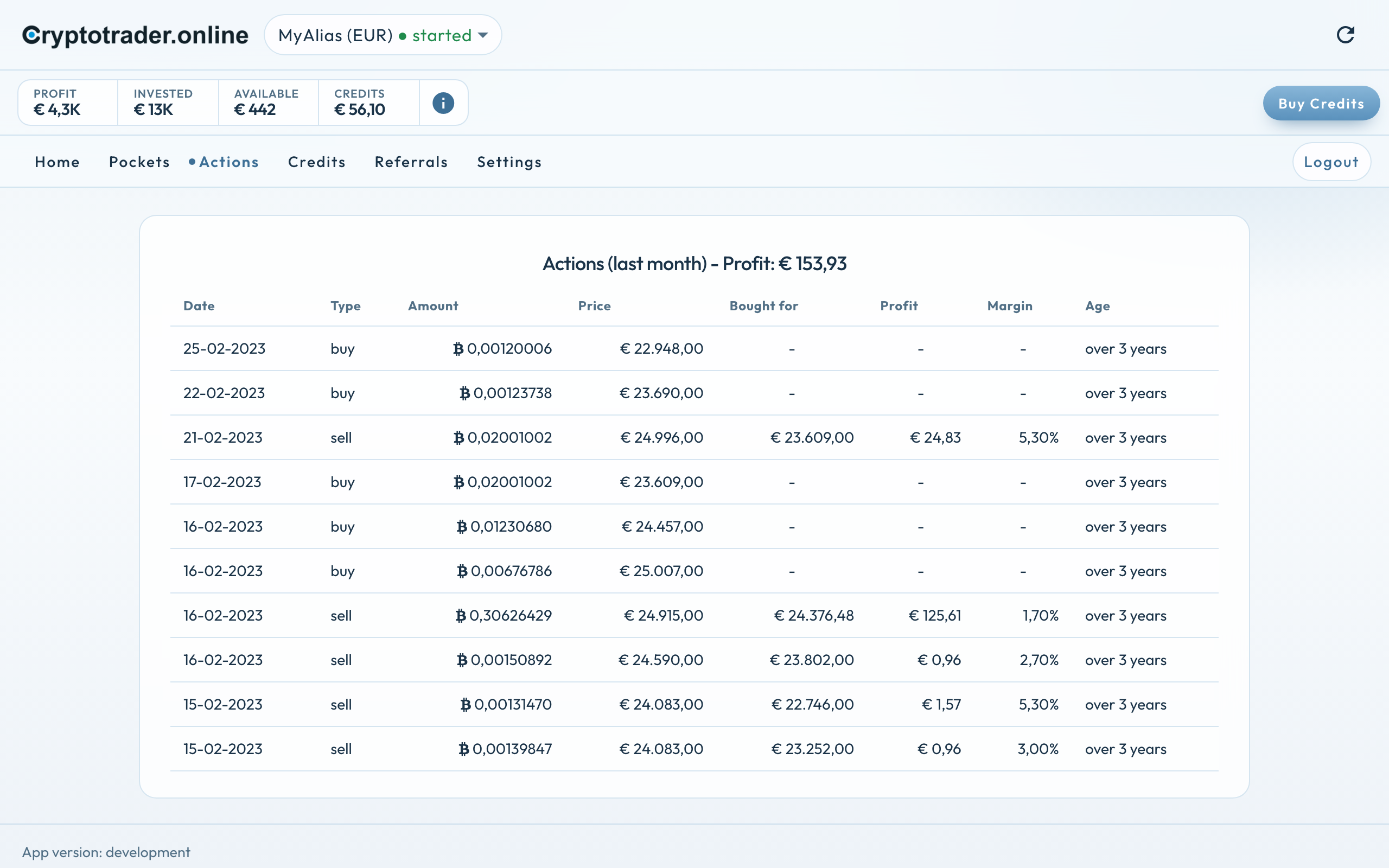Click the amount ₿ 0,00150892
1389x868 pixels.
click(x=504, y=660)
